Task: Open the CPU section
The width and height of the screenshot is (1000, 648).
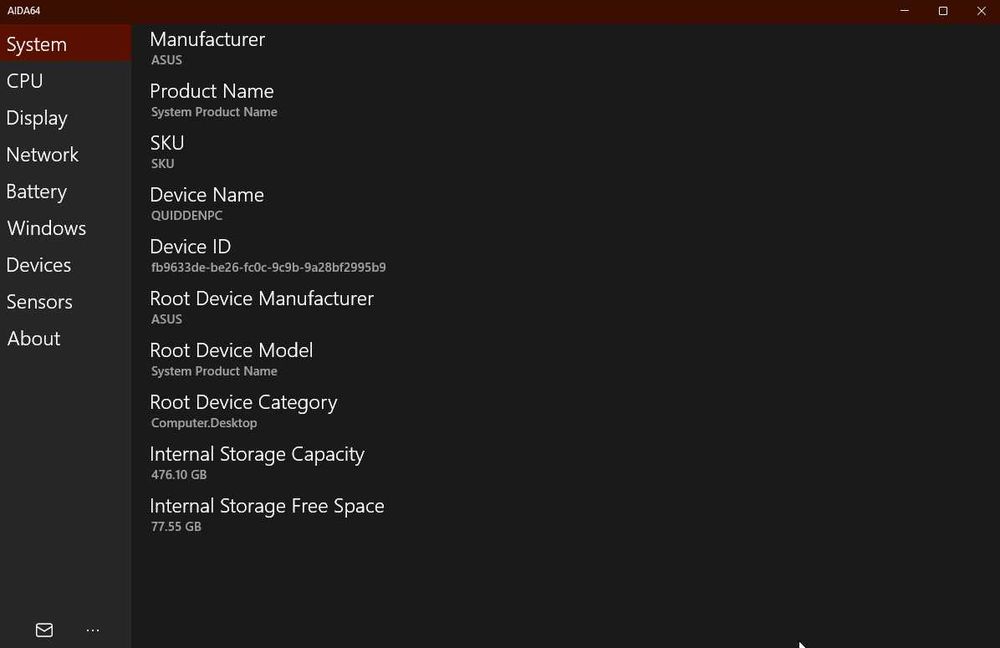Action: click(25, 81)
